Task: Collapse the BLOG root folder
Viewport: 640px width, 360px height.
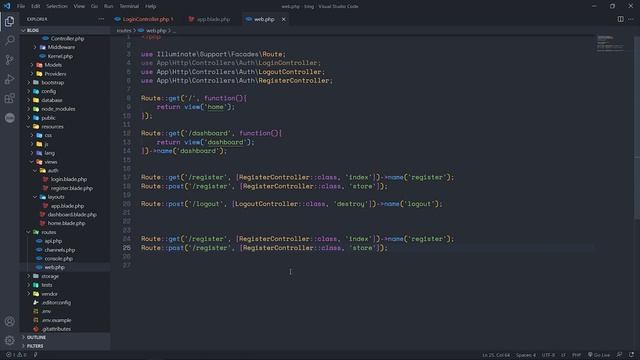Action: (x=65, y=30)
